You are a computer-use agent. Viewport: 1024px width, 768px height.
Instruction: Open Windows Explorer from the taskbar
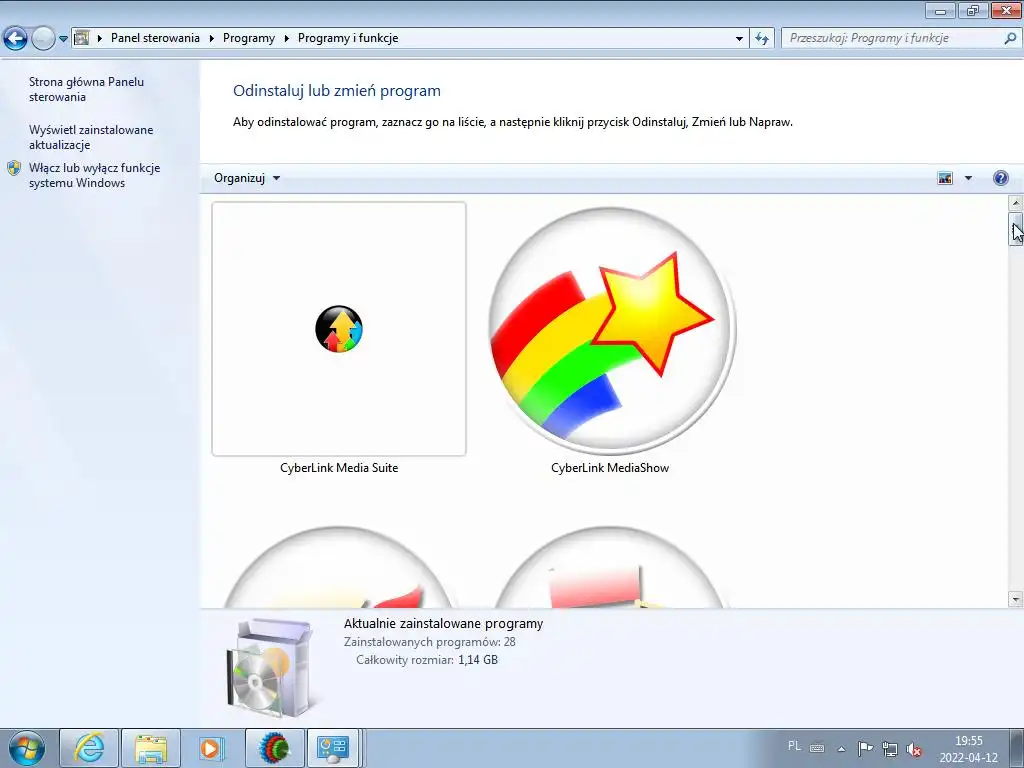[x=151, y=748]
